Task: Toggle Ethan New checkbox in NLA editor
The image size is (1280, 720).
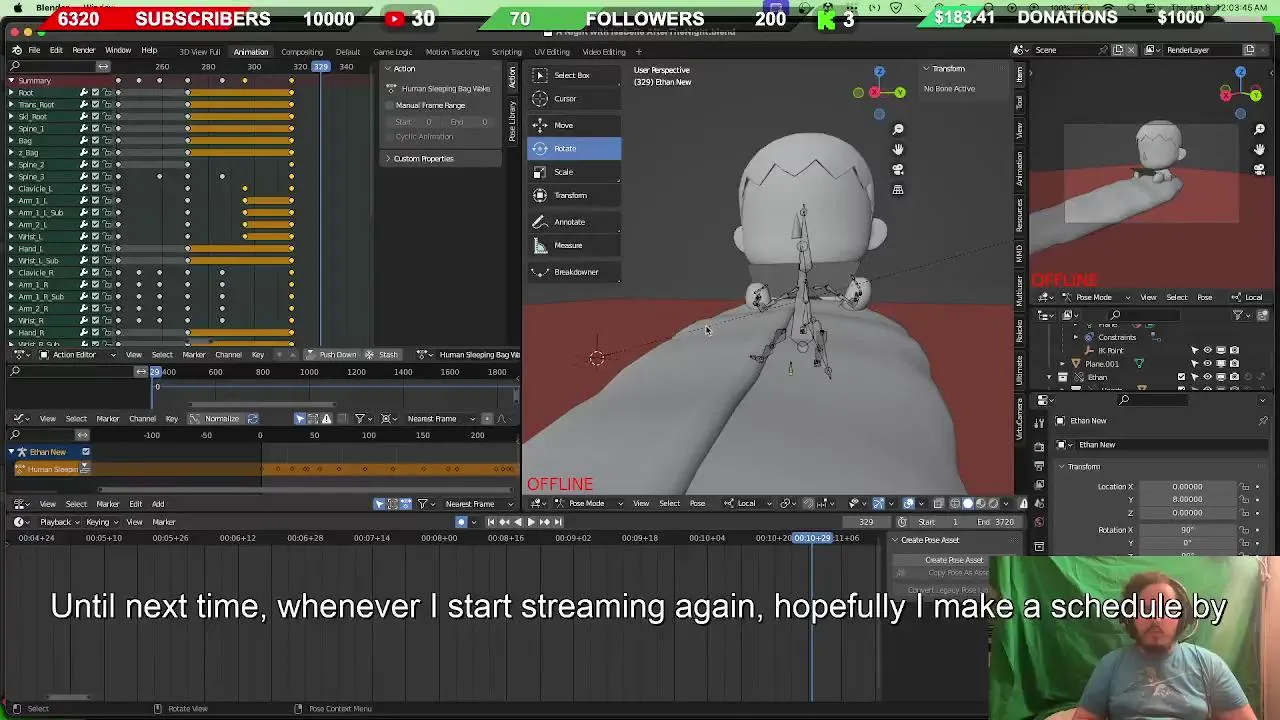Action: click(85, 452)
